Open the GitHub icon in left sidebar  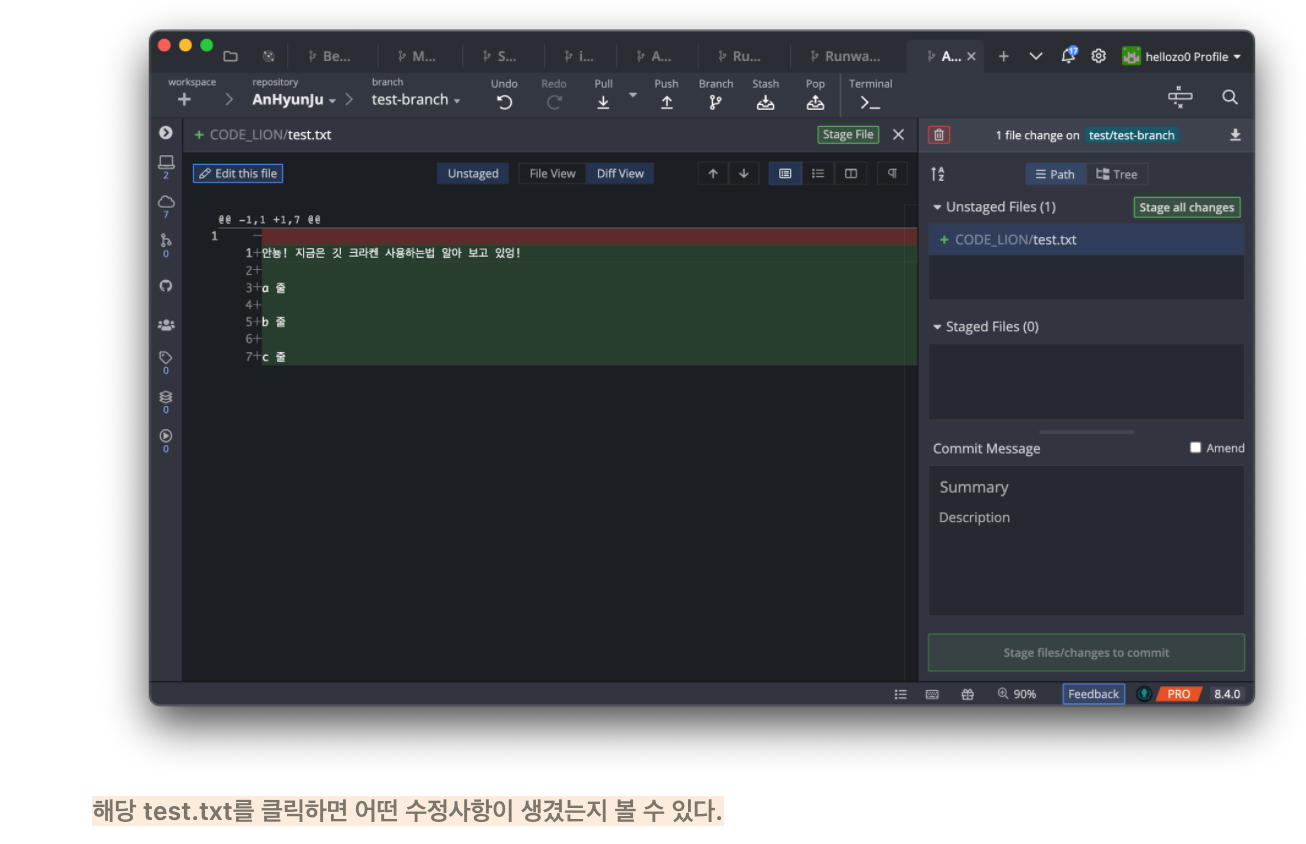click(x=166, y=285)
